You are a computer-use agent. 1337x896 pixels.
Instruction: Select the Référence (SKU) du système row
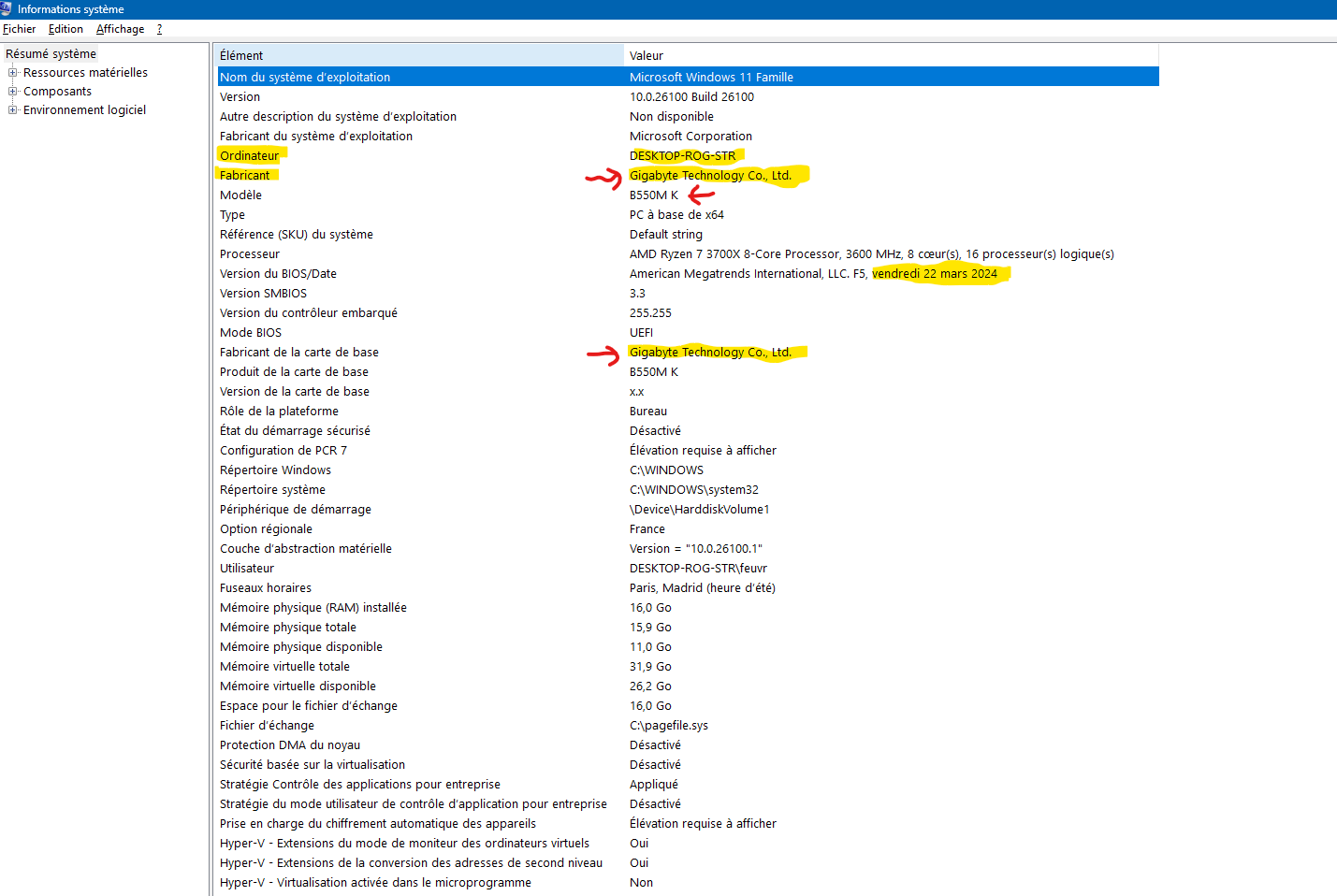pyautogui.click(x=297, y=235)
